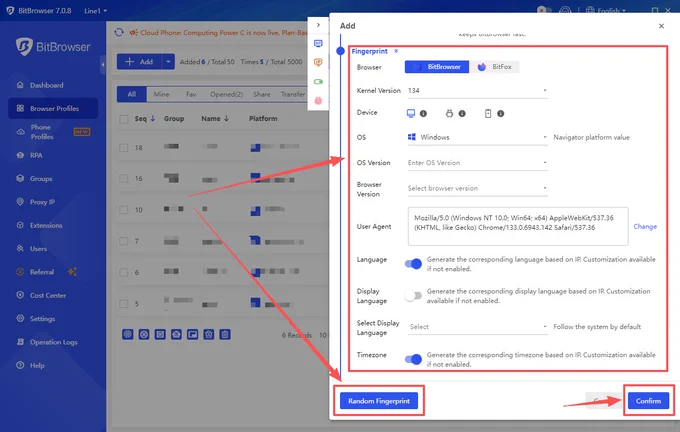Image resolution: width=680 pixels, height=432 pixels.
Task: Click the Confirm button
Action: click(648, 401)
